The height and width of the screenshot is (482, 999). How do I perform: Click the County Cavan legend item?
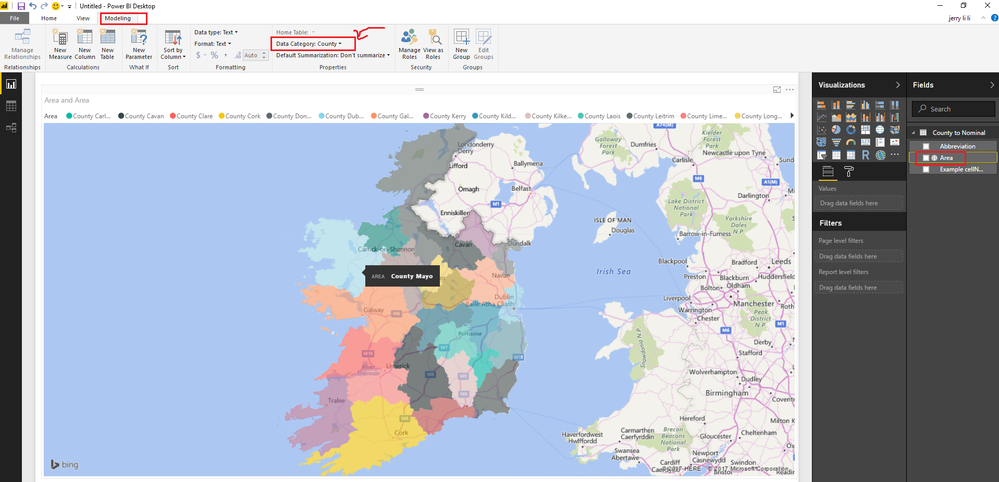[141, 116]
